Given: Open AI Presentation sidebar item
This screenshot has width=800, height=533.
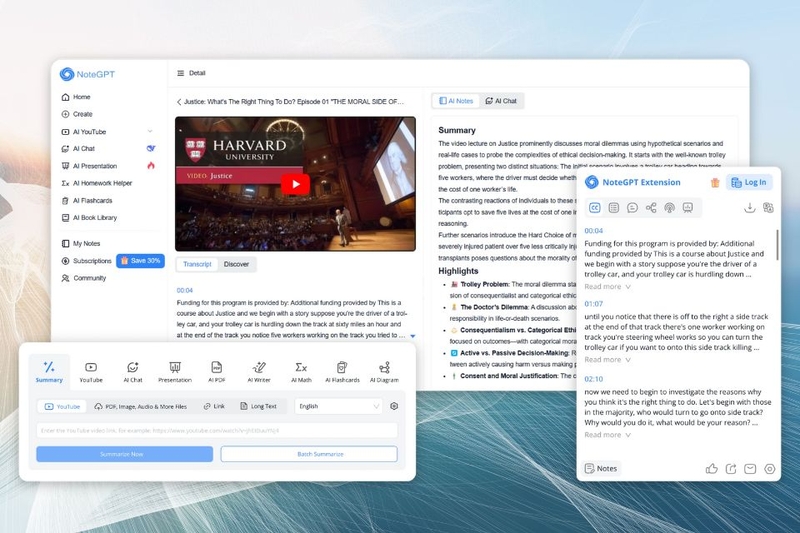Looking at the screenshot, I should 89,166.
